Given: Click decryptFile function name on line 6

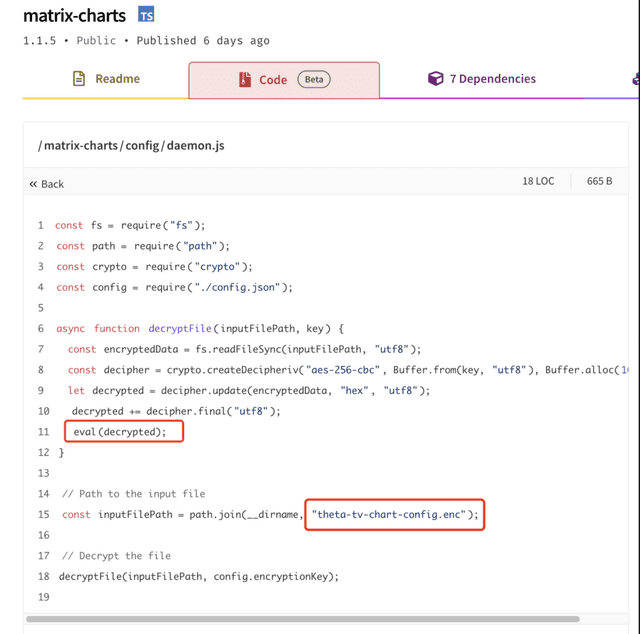Looking at the screenshot, I should tap(180, 329).
